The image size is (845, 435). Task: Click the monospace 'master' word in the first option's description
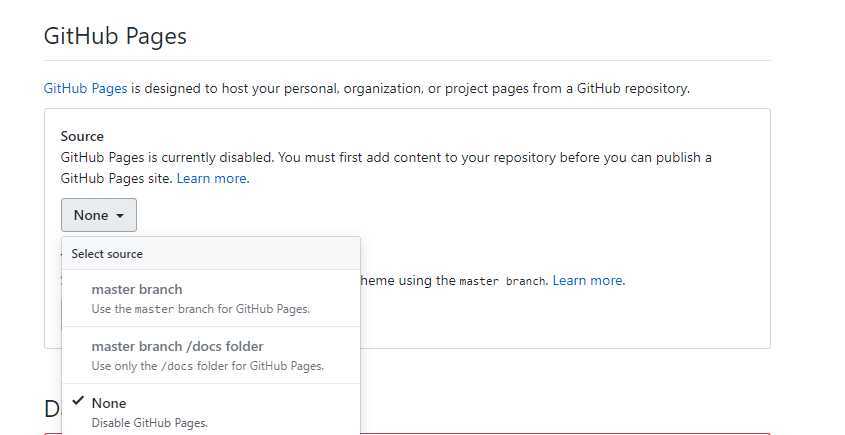point(155,310)
